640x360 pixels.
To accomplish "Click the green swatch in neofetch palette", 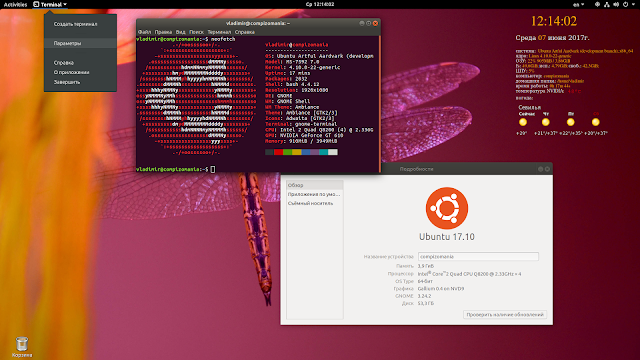I will click(x=287, y=152).
